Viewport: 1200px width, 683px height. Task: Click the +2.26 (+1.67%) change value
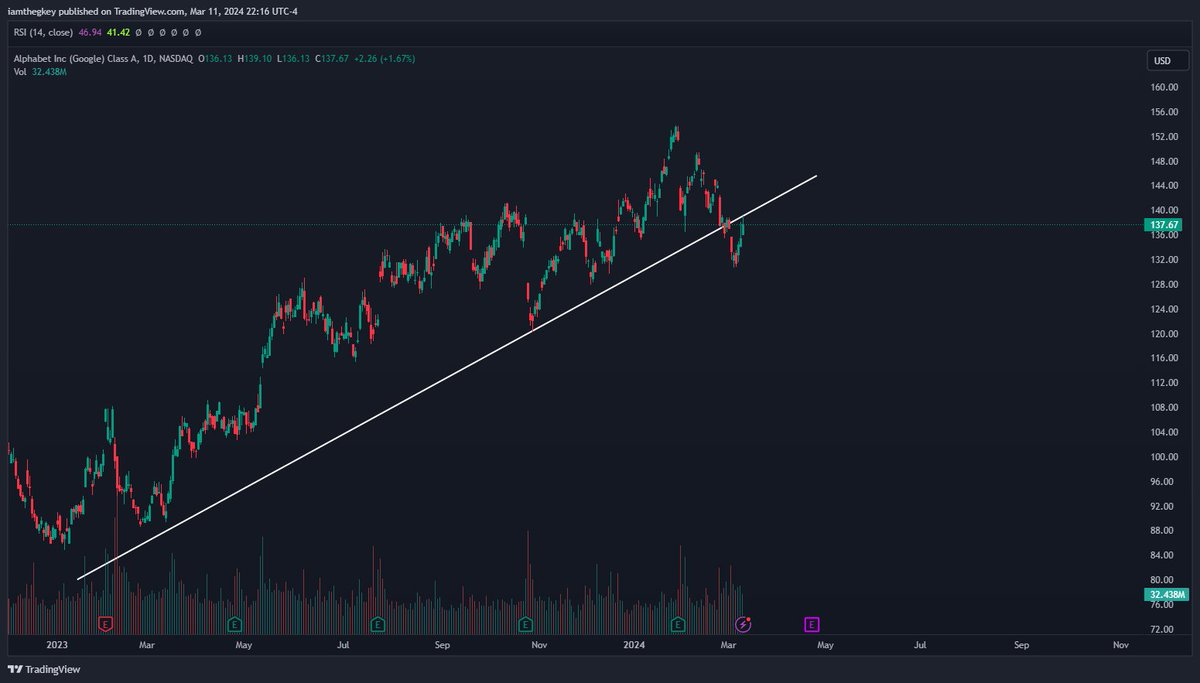point(384,59)
